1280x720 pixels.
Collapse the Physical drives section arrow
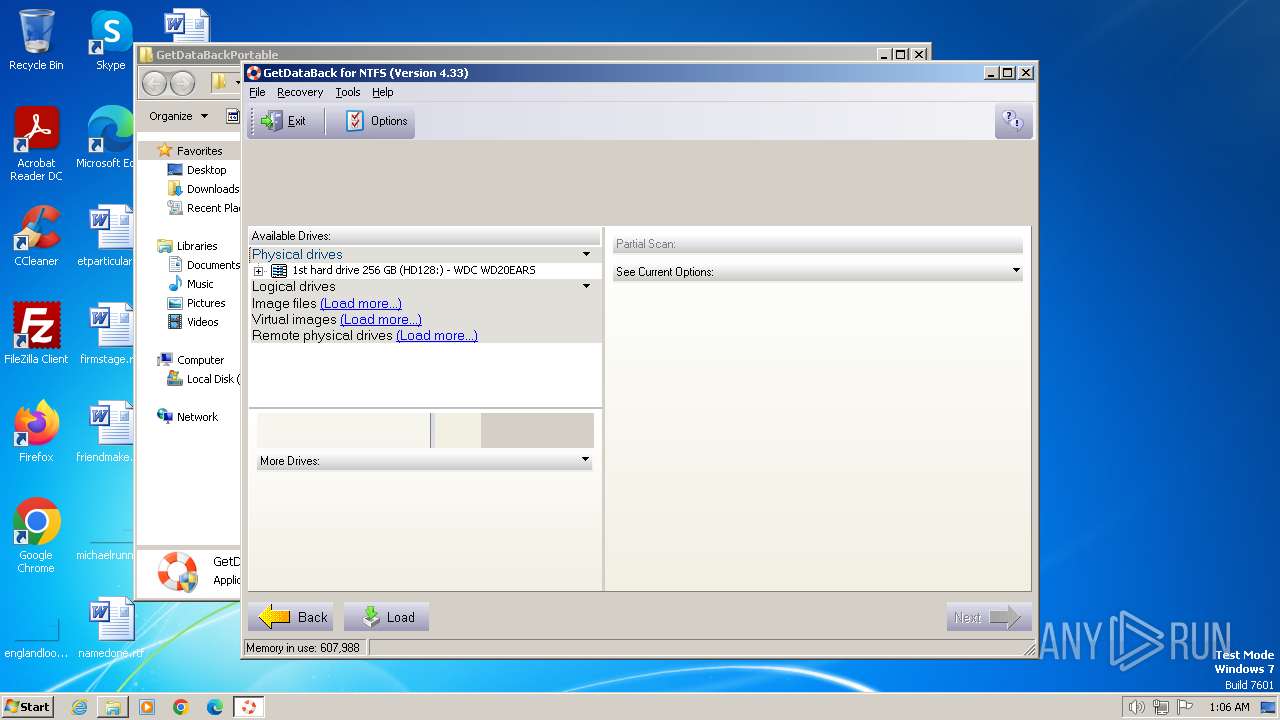coord(587,254)
